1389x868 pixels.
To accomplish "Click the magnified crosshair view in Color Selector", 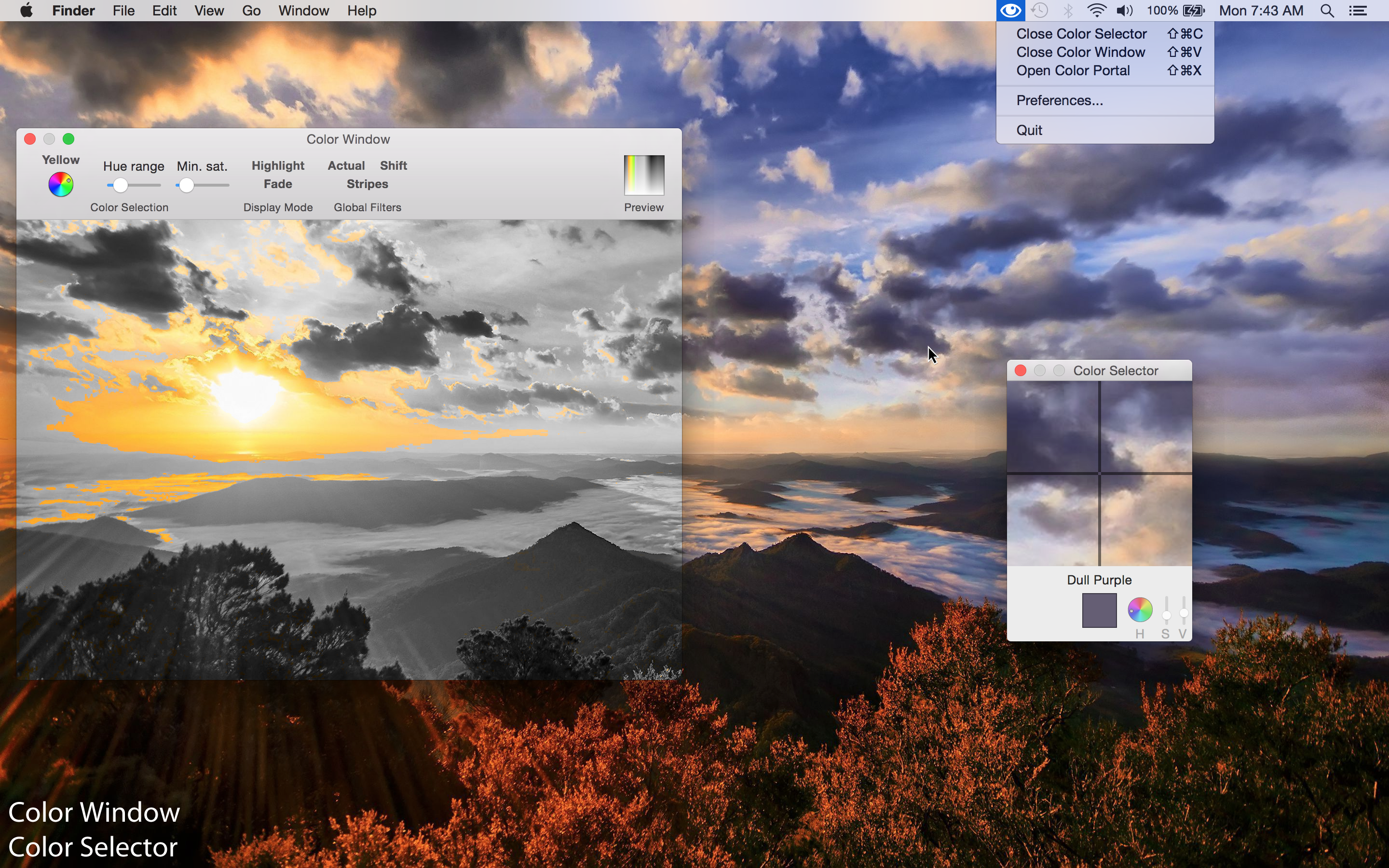I will click(1099, 474).
